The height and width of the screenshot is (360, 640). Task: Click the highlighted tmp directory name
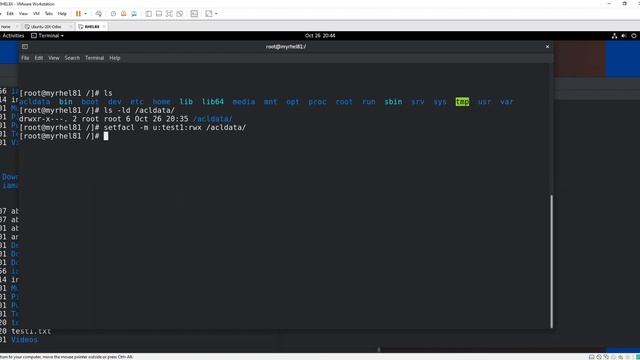(x=462, y=102)
